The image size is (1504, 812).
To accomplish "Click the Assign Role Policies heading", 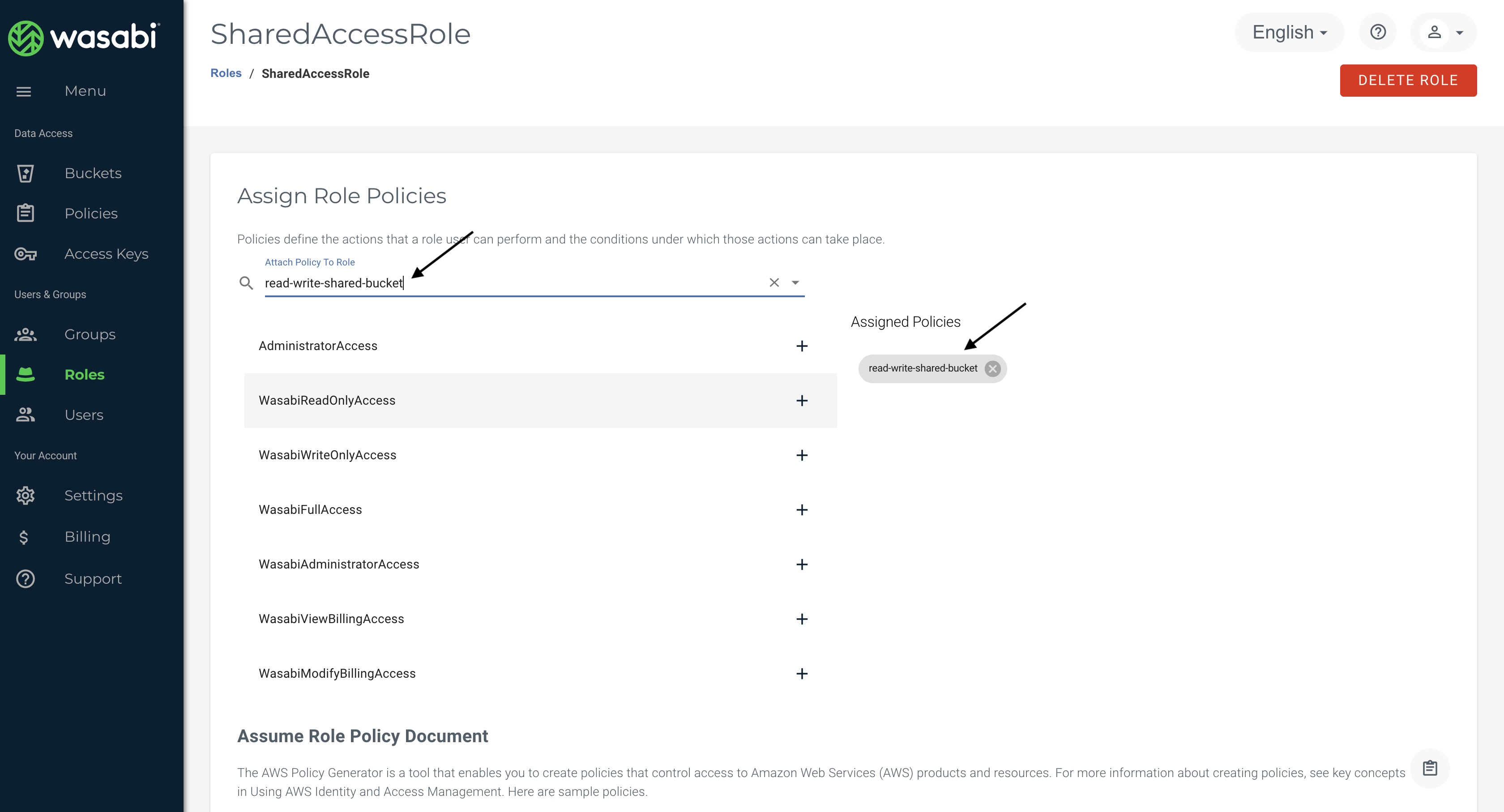I will pos(342,196).
